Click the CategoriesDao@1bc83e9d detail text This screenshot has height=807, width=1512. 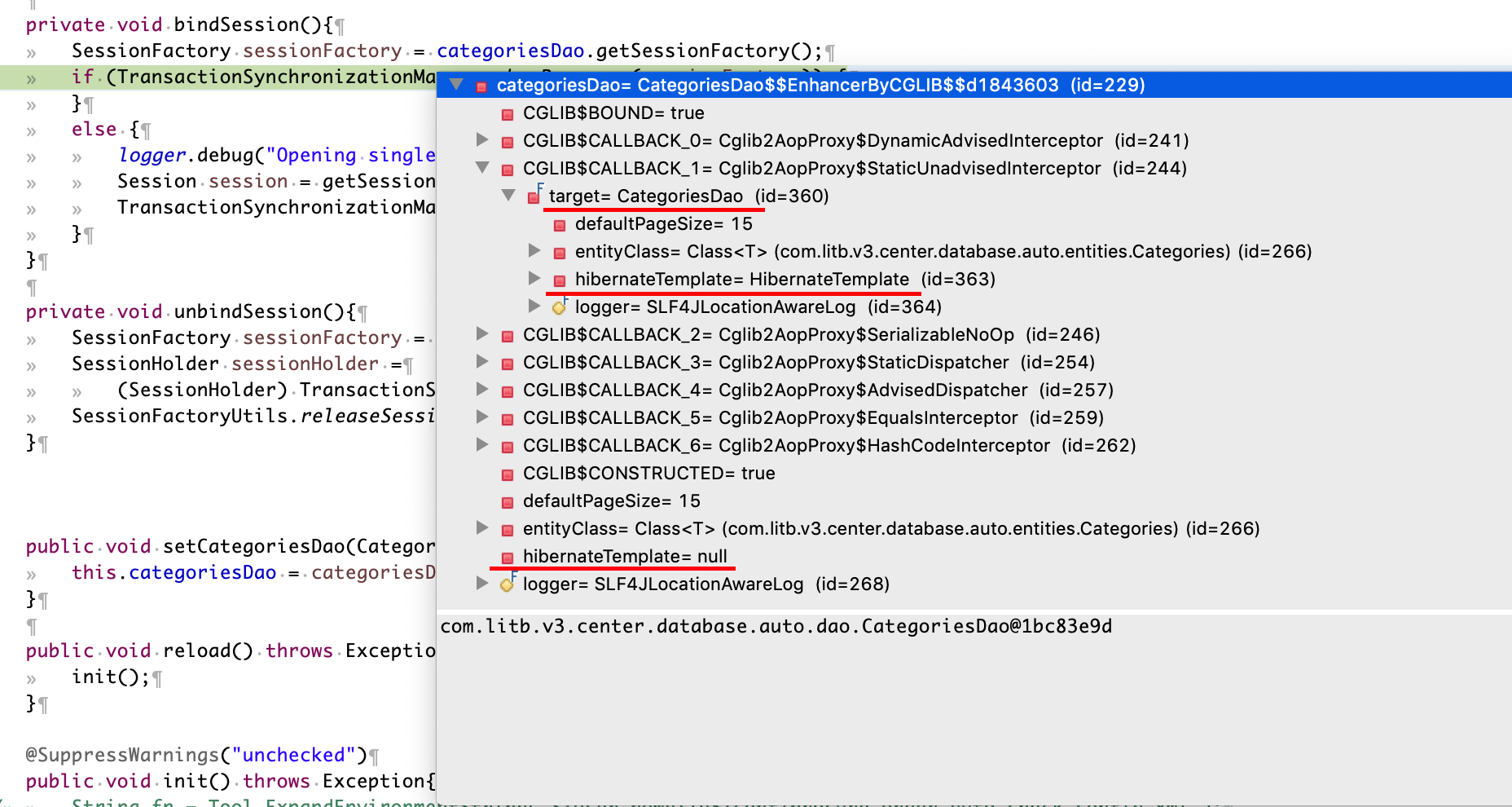(776, 626)
